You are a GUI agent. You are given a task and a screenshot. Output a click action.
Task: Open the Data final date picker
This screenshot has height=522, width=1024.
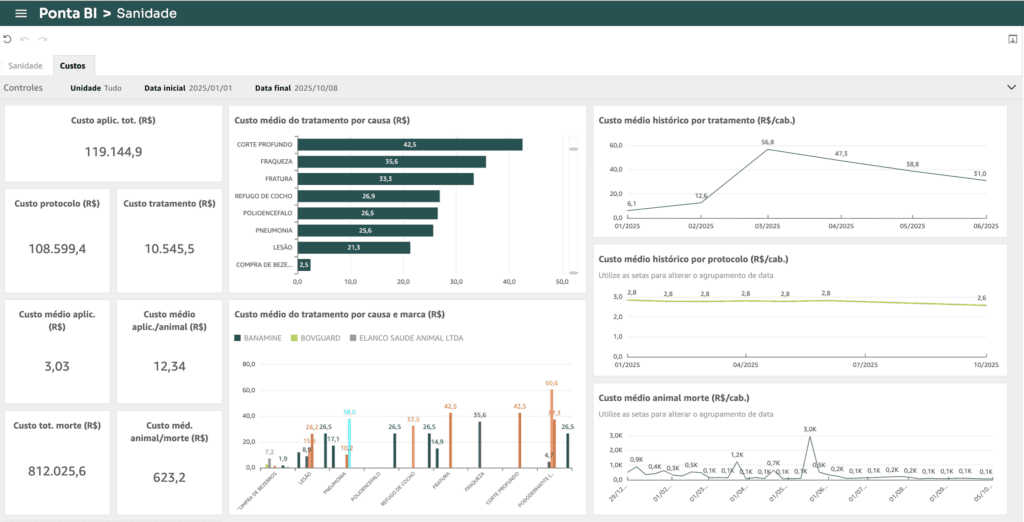[297, 88]
